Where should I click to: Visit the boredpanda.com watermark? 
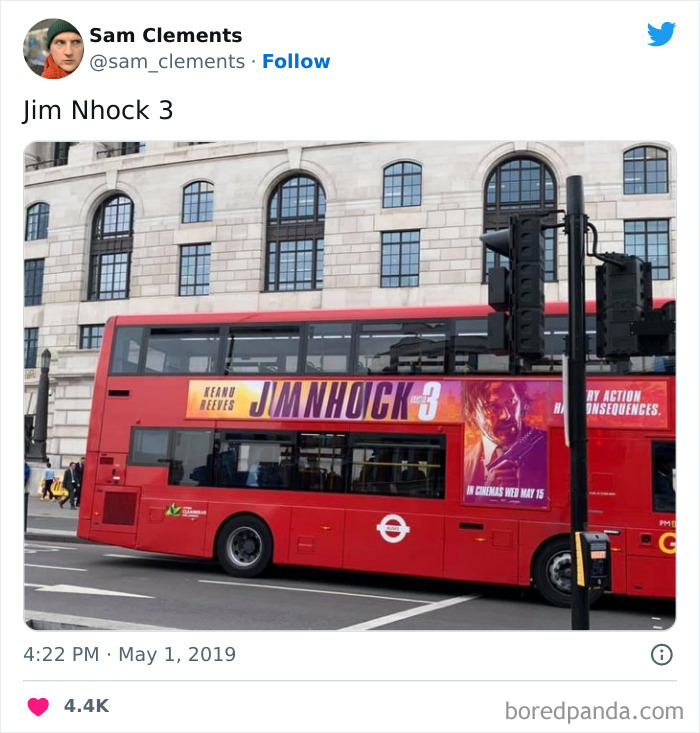pyautogui.click(x=594, y=711)
